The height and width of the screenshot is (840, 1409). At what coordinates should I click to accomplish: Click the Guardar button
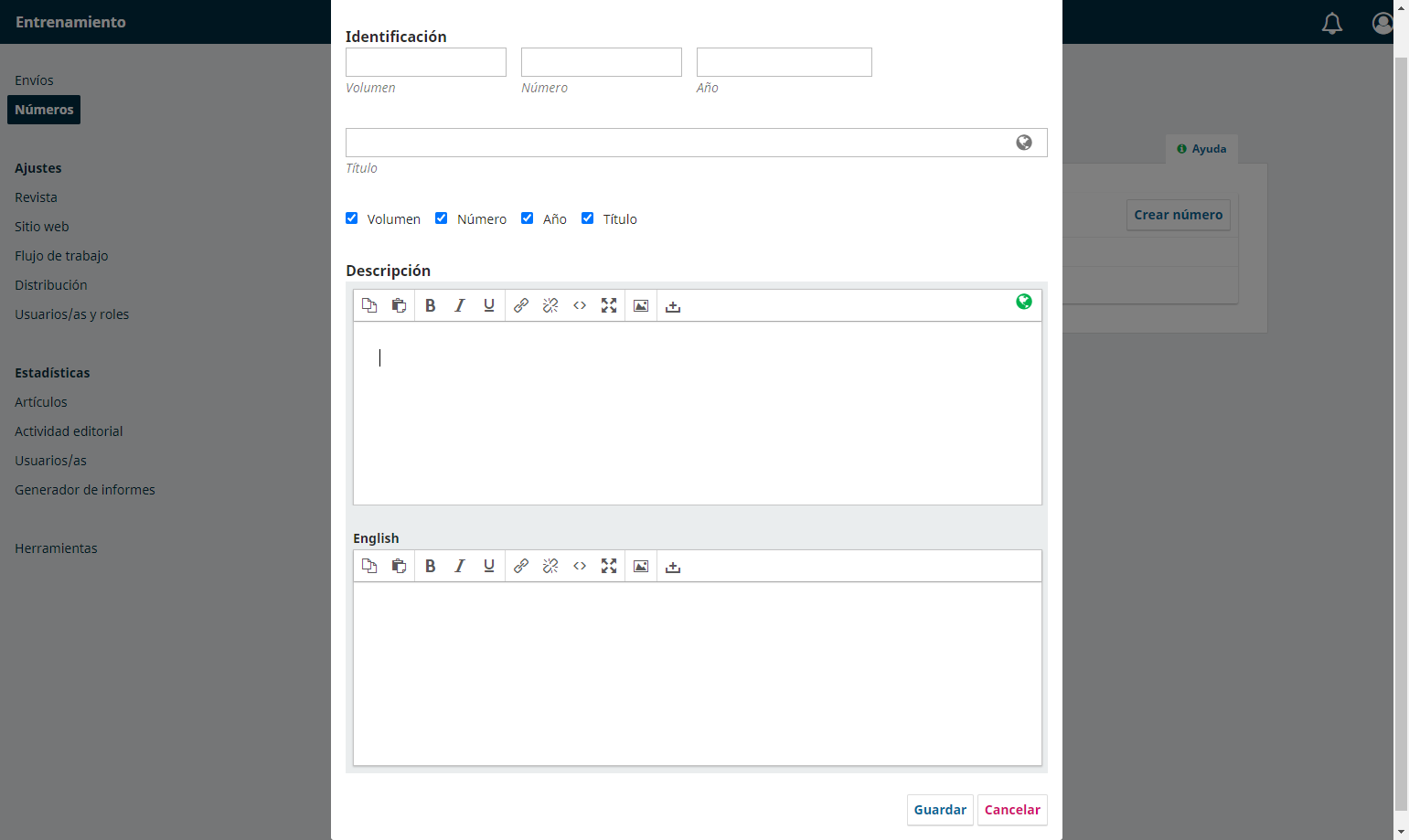940,810
